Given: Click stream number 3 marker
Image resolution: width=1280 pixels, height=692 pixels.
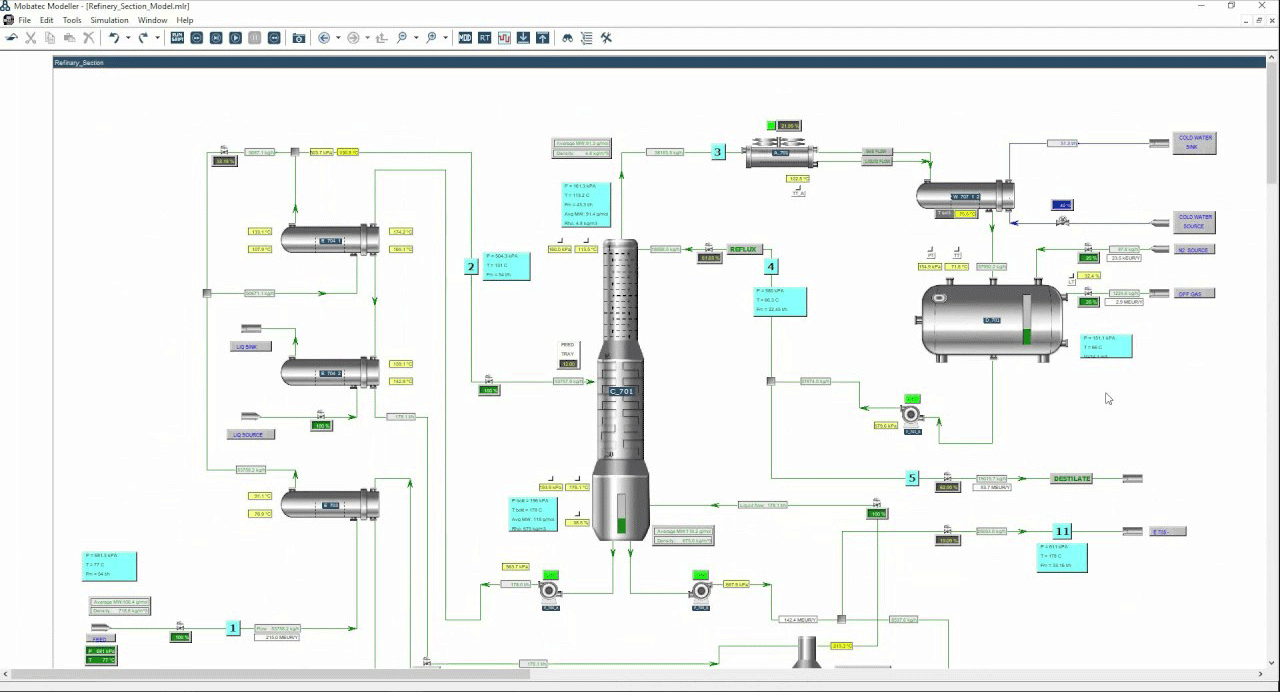Looking at the screenshot, I should [x=718, y=152].
